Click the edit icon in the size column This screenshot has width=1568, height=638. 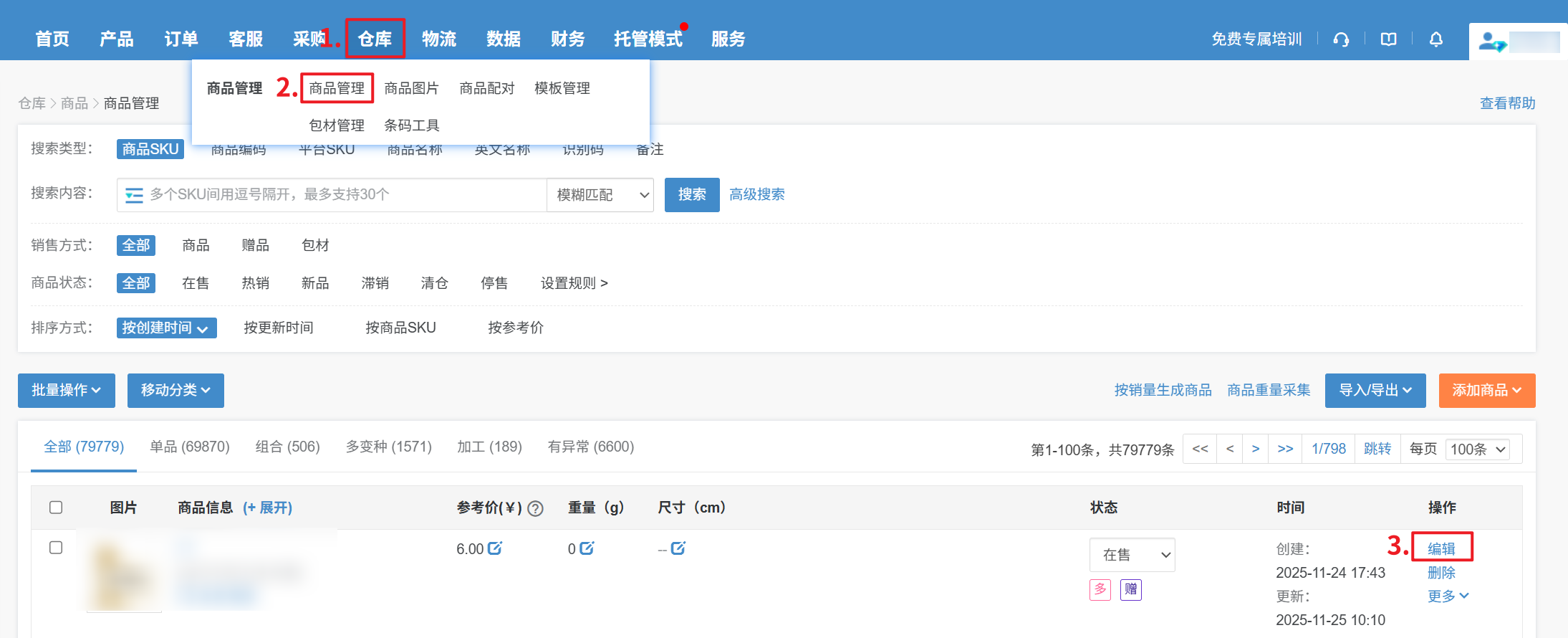coord(678,548)
